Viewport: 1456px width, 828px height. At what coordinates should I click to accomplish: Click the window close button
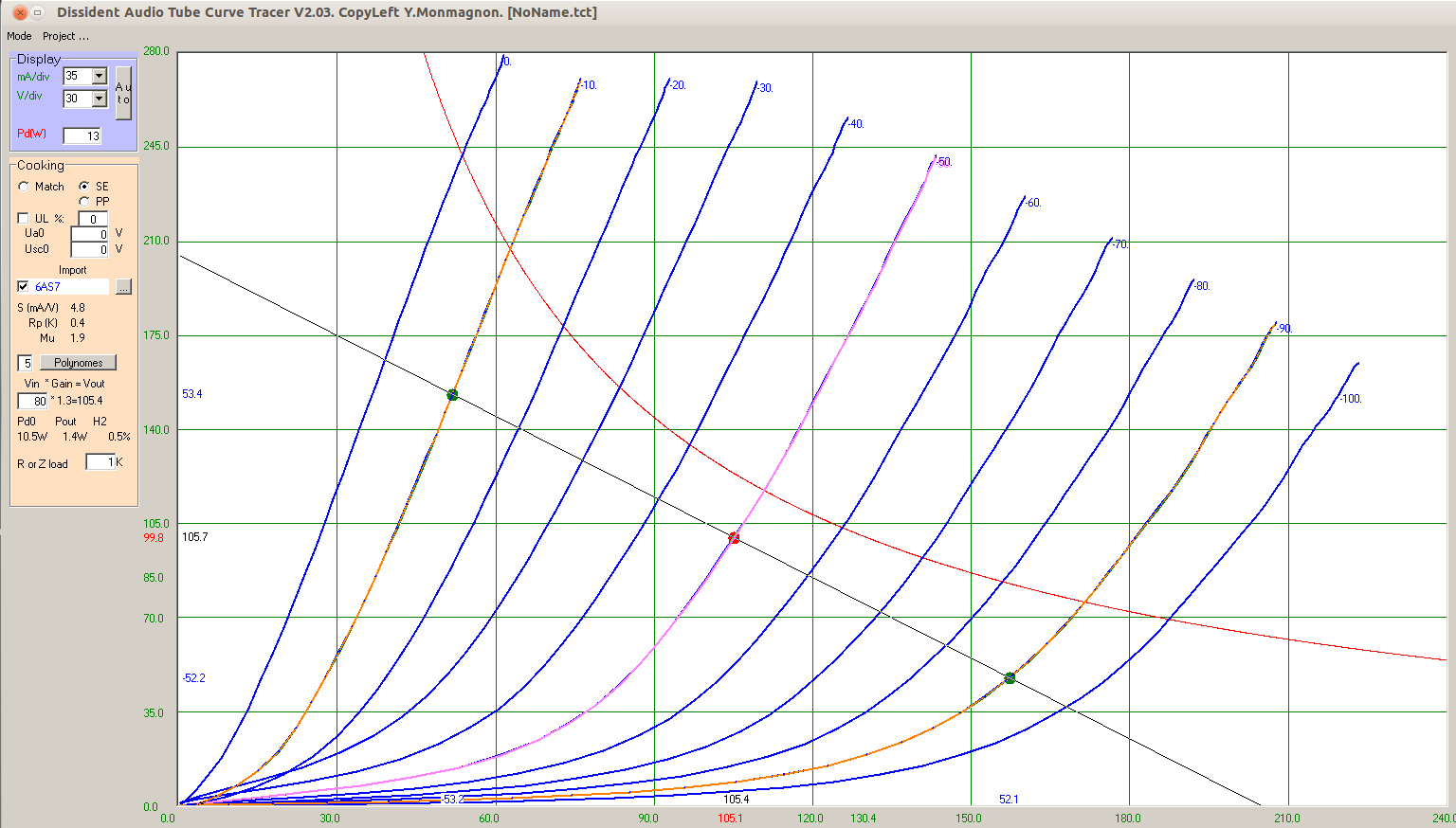pos(19,12)
